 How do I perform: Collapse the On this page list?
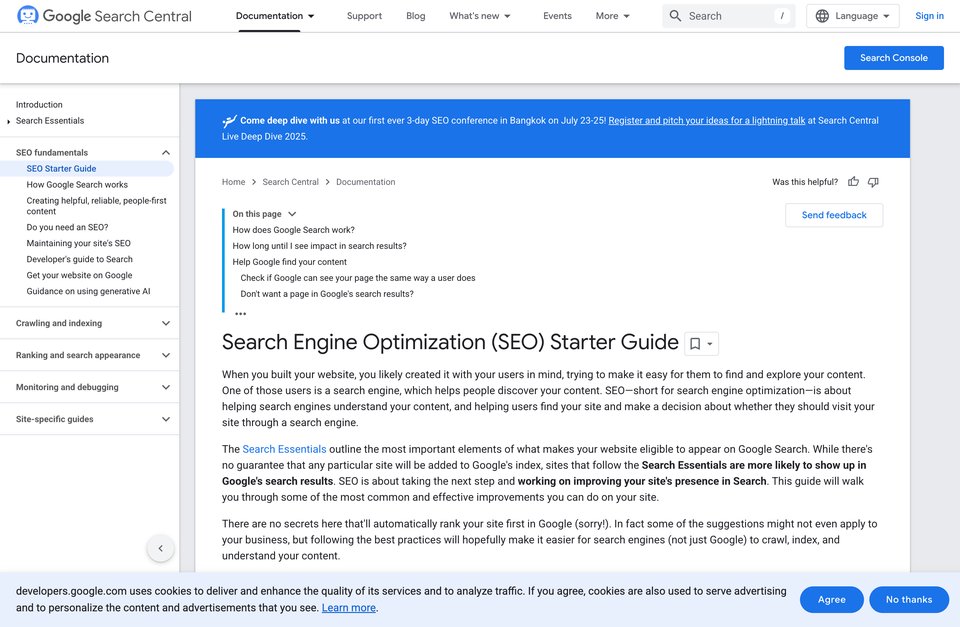point(292,214)
